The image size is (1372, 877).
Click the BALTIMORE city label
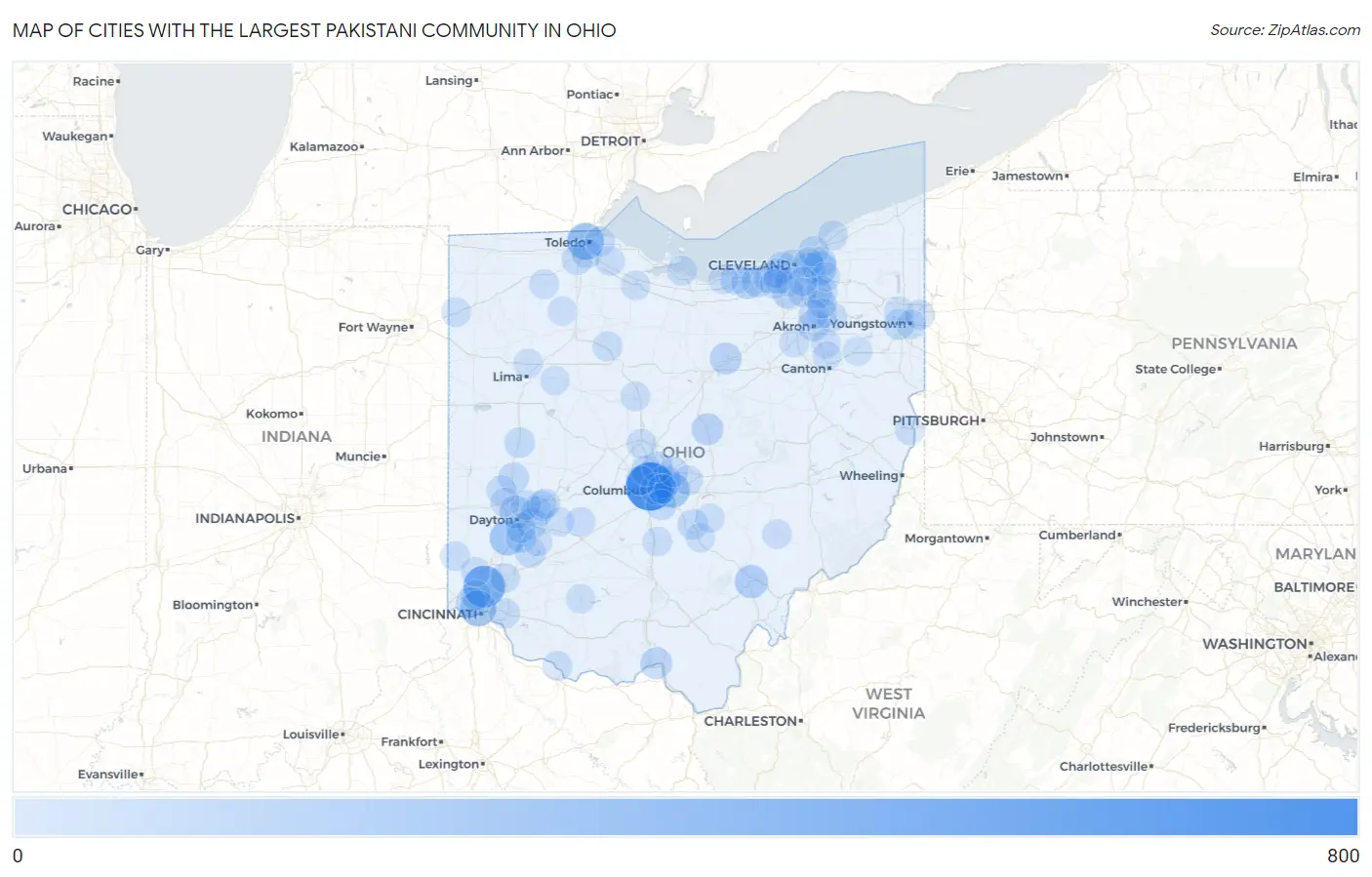coord(1314,587)
